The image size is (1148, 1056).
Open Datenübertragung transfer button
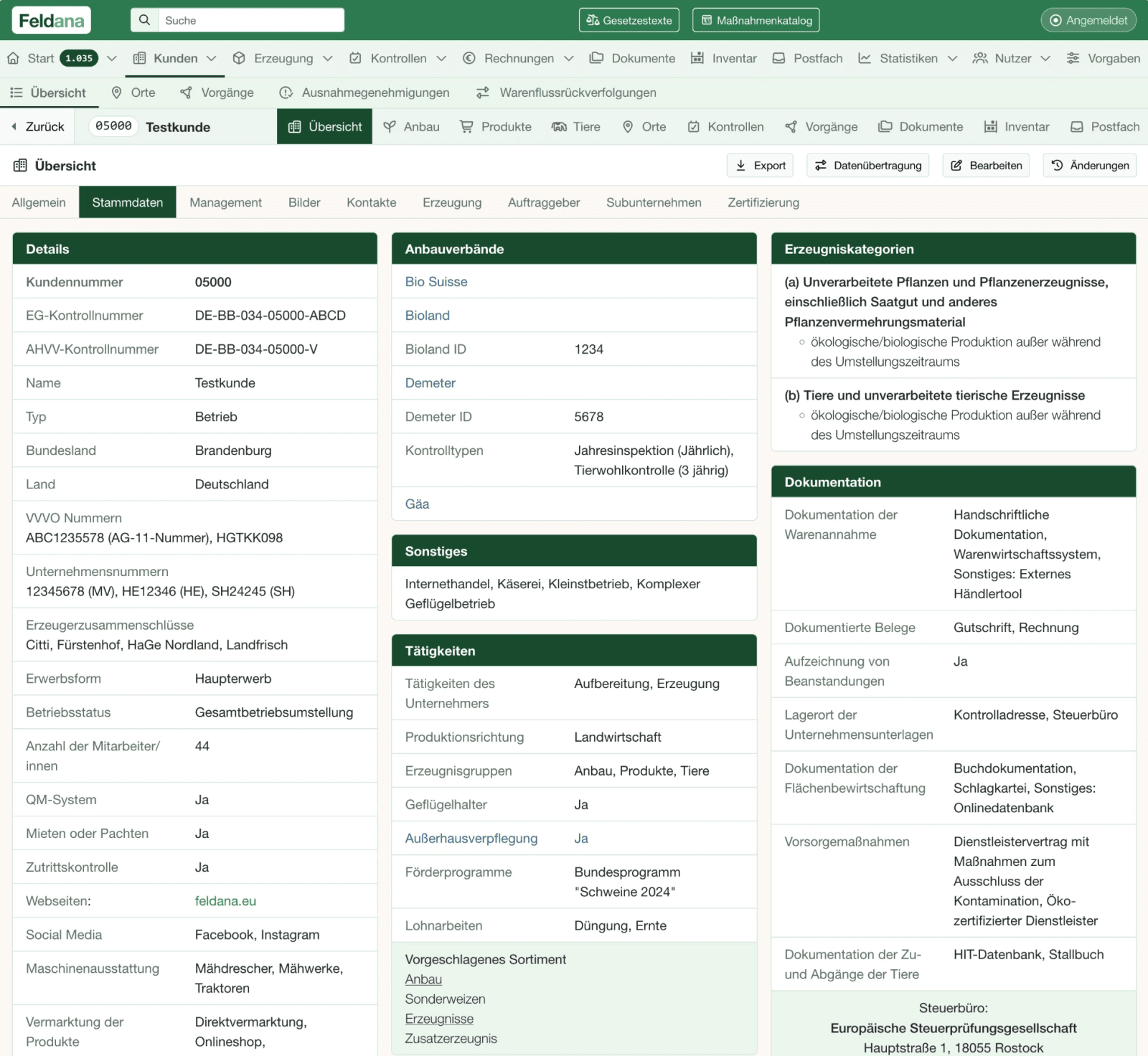pyautogui.click(x=868, y=166)
